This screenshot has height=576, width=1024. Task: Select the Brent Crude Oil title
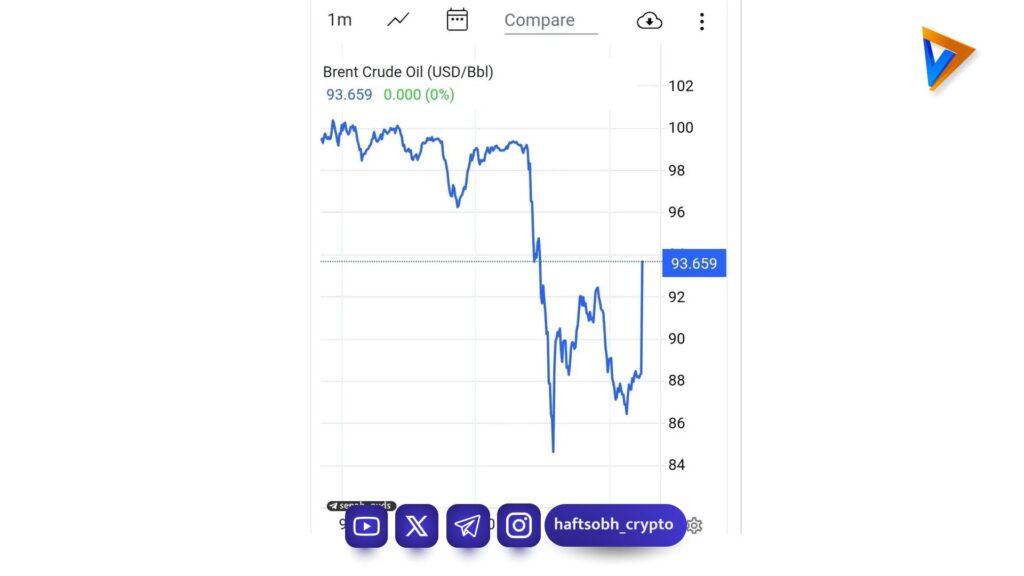click(x=408, y=72)
